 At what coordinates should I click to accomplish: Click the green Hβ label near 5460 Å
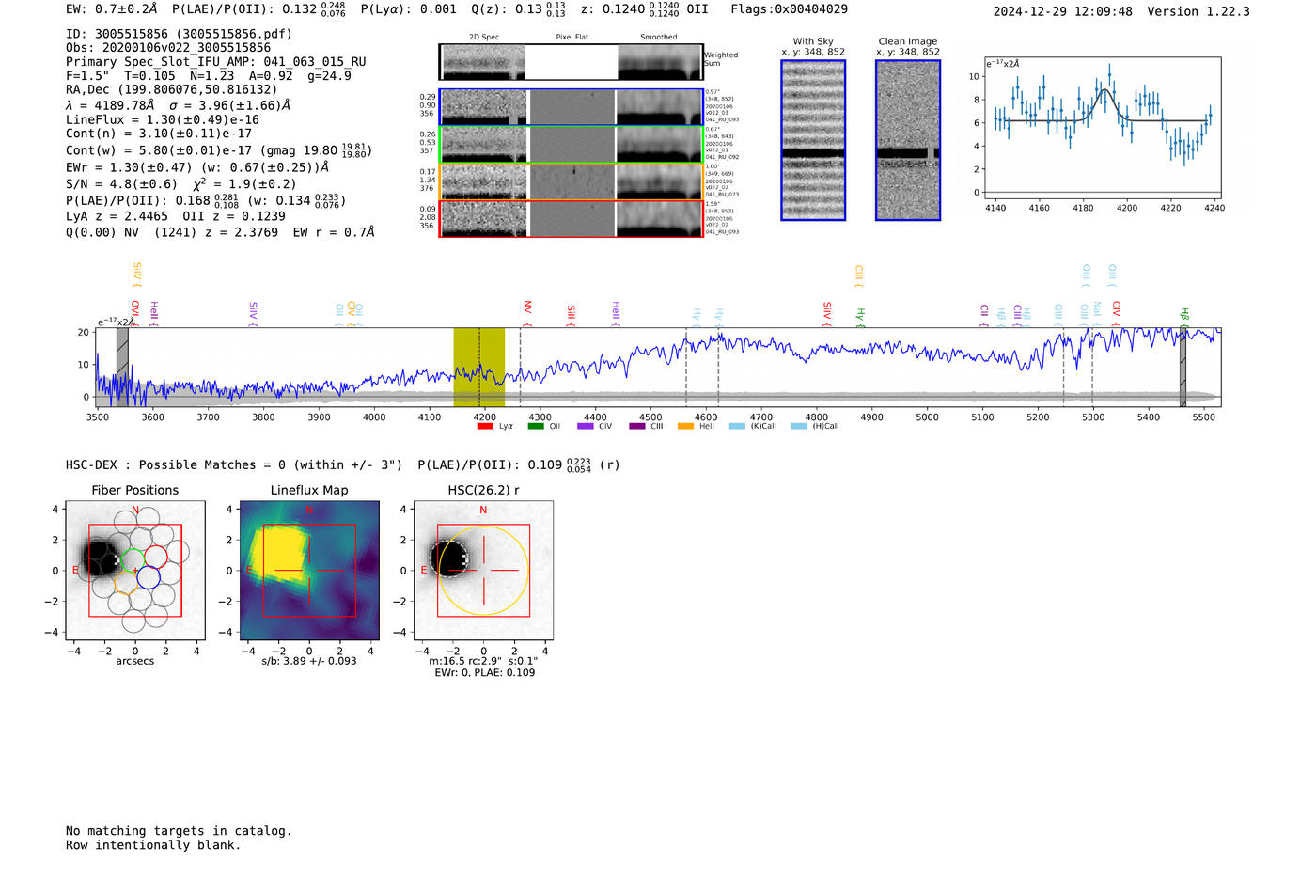(1184, 316)
